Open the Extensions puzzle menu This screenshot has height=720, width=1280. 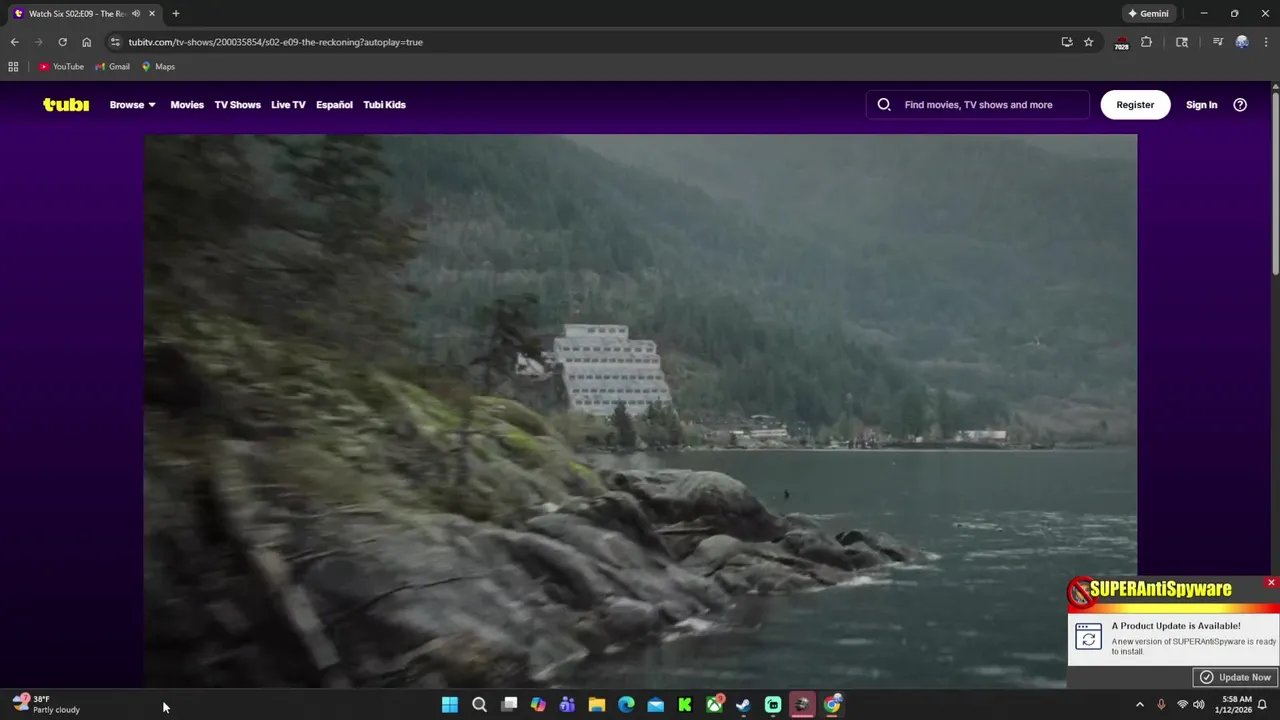click(1146, 42)
